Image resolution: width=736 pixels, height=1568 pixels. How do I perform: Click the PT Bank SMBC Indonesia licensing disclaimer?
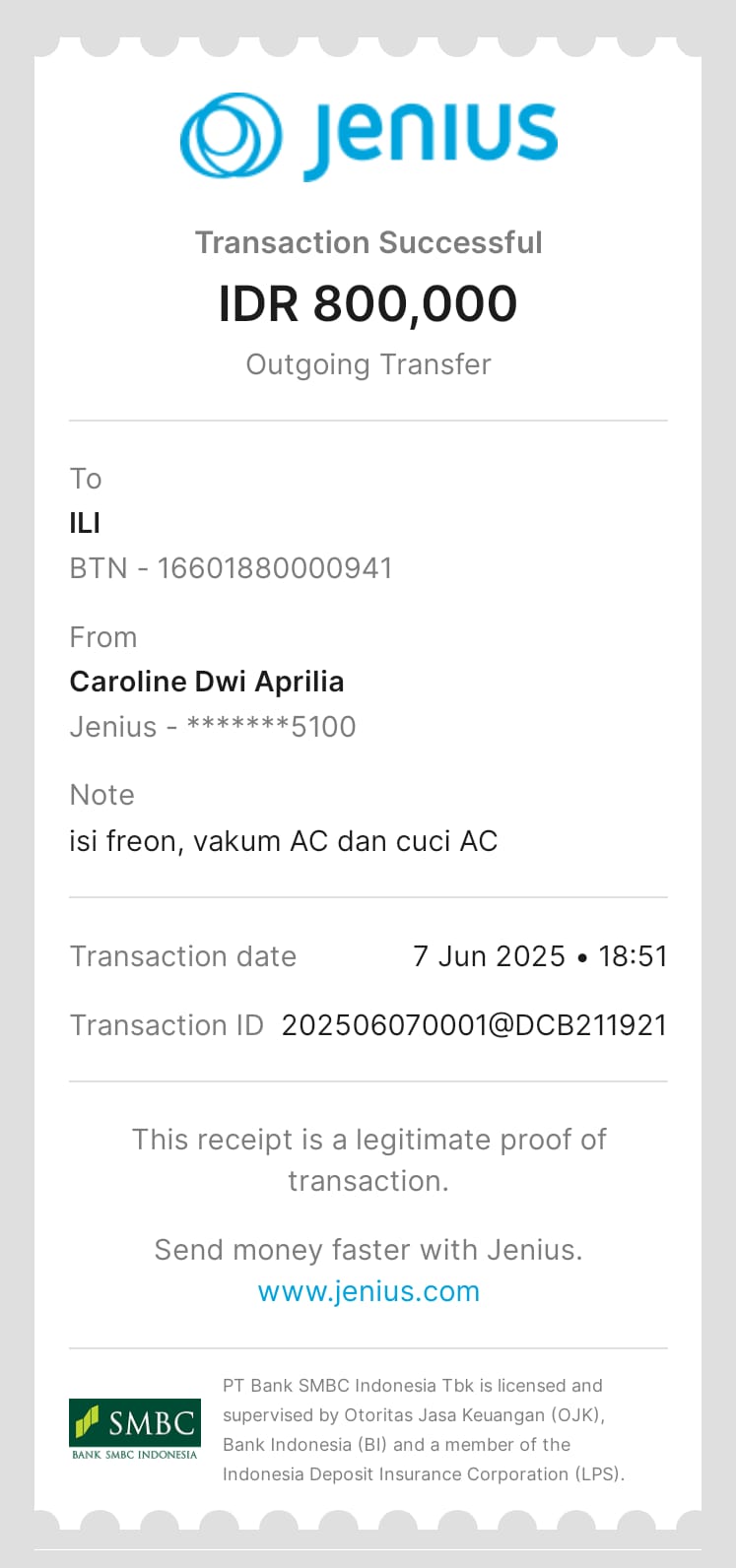(x=424, y=1429)
